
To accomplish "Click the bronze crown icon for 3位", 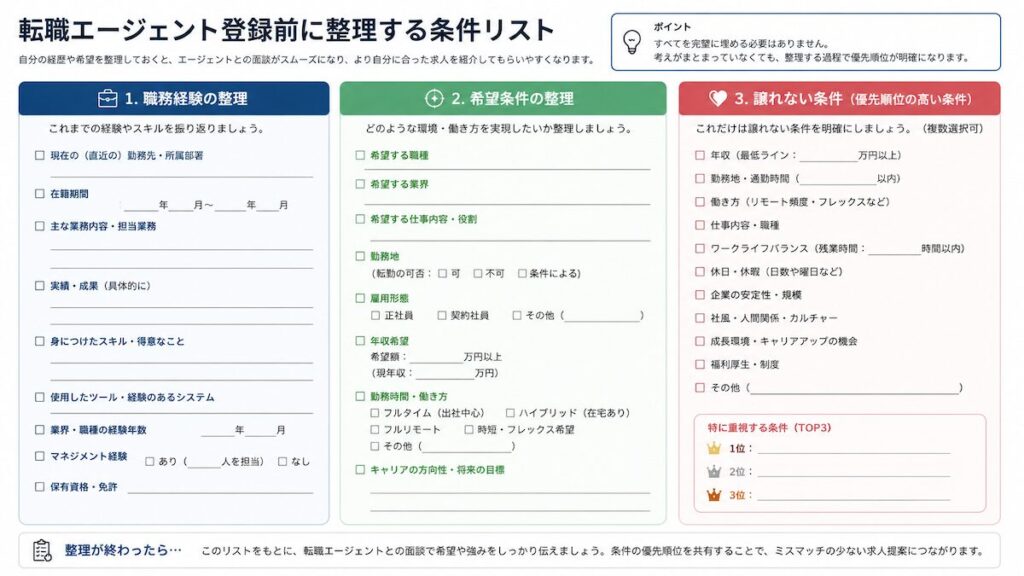I will [x=714, y=495].
